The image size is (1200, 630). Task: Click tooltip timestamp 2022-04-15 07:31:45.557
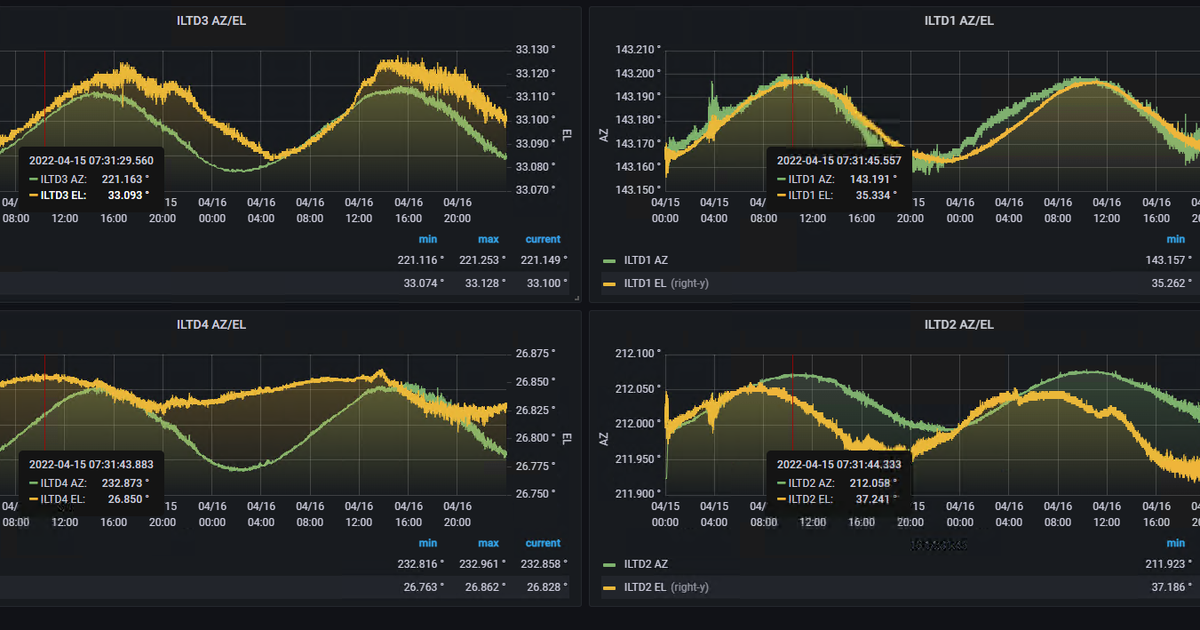(x=839, y=160)
